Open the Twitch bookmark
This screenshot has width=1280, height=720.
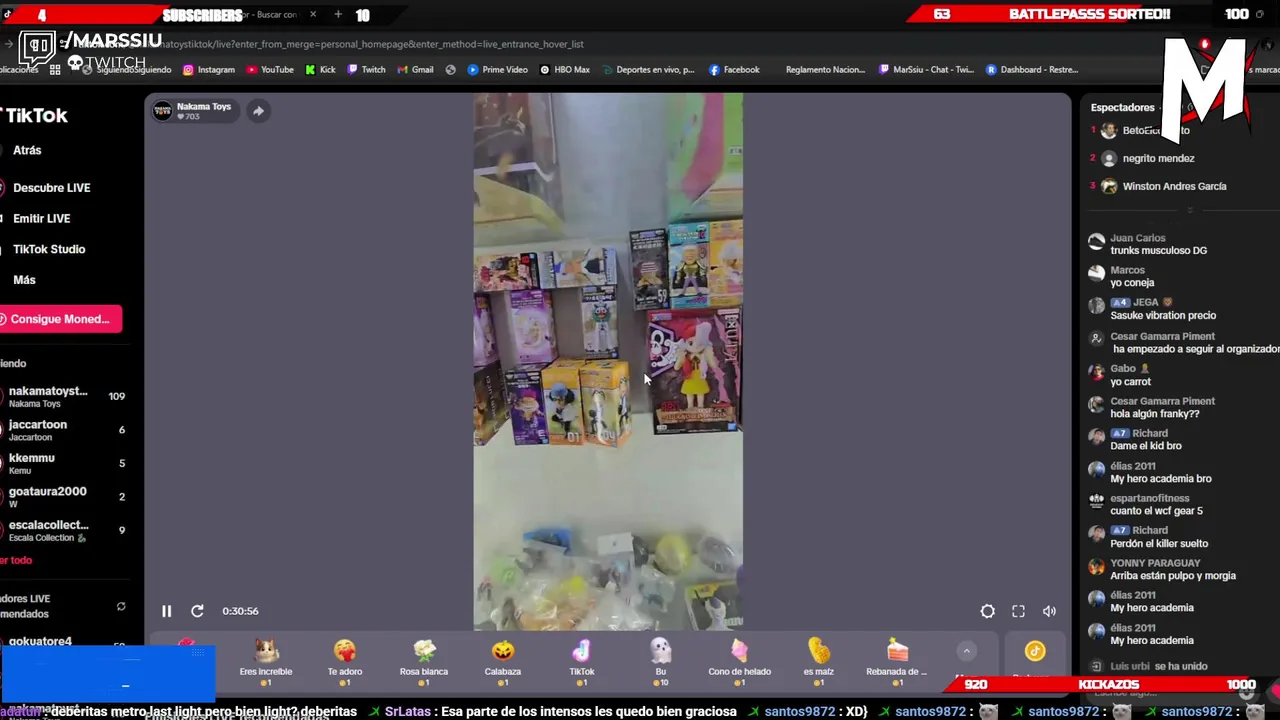click(366, 70)
